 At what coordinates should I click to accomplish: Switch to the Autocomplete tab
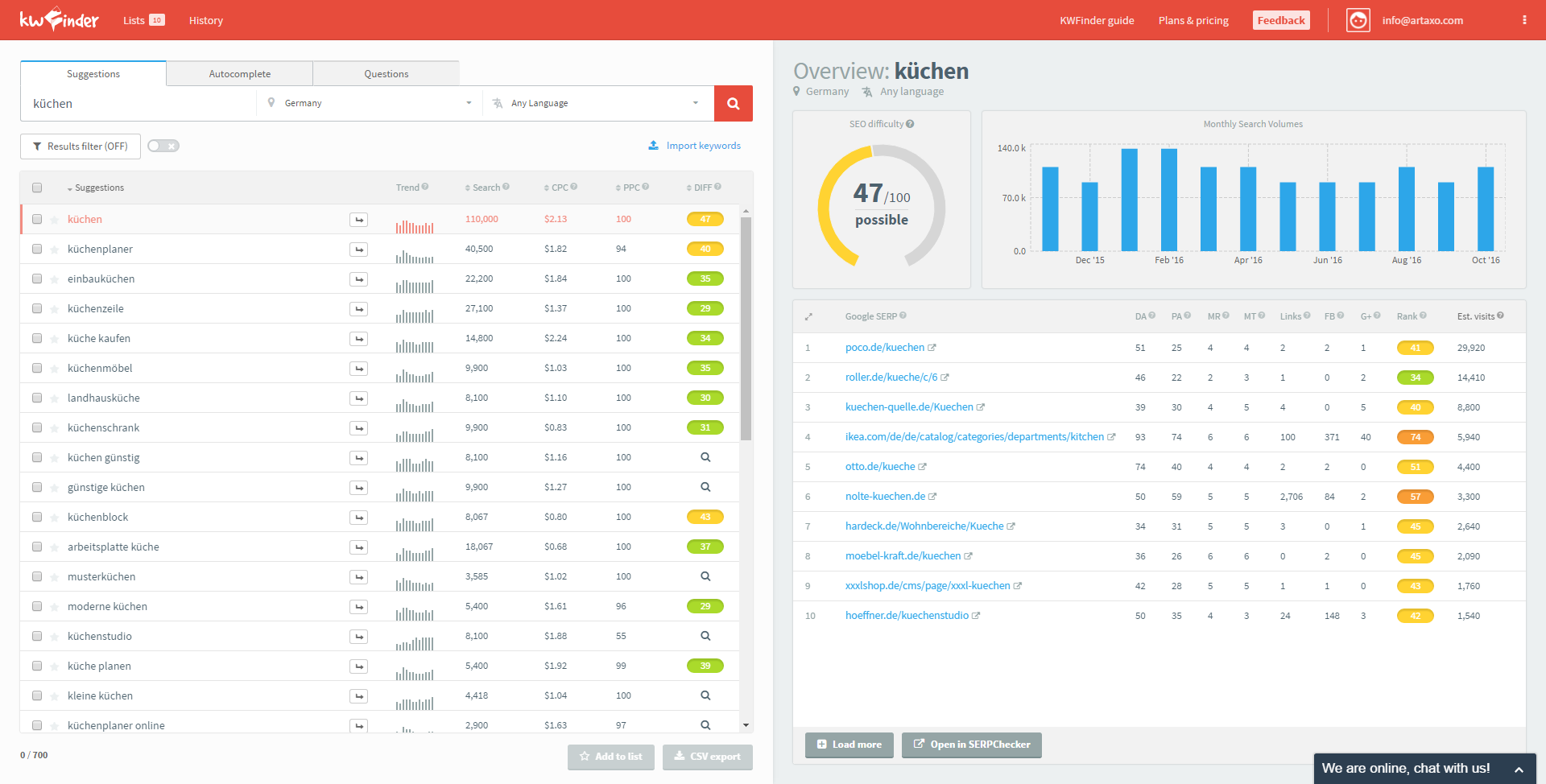(240, 73)
